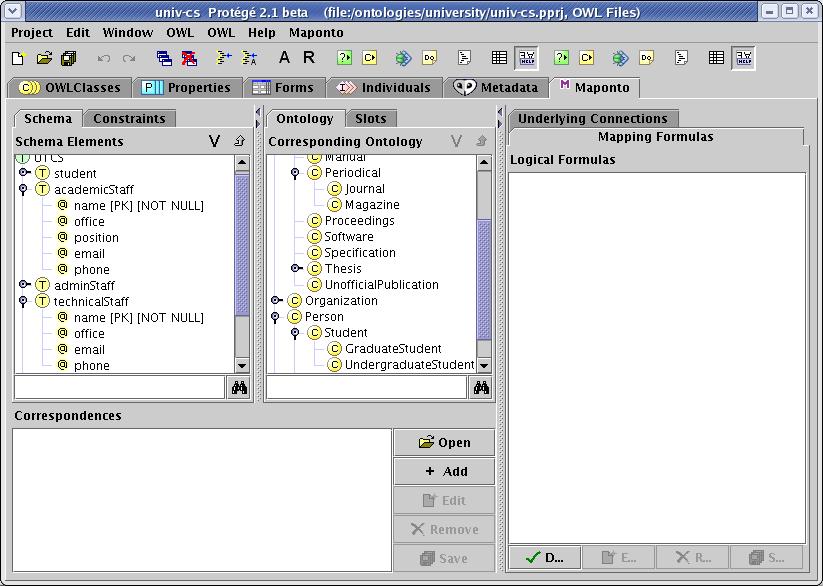This screenshot has width=823, height=586.
Task: Switch to the Constraints tab
Action: pos(129,119)
